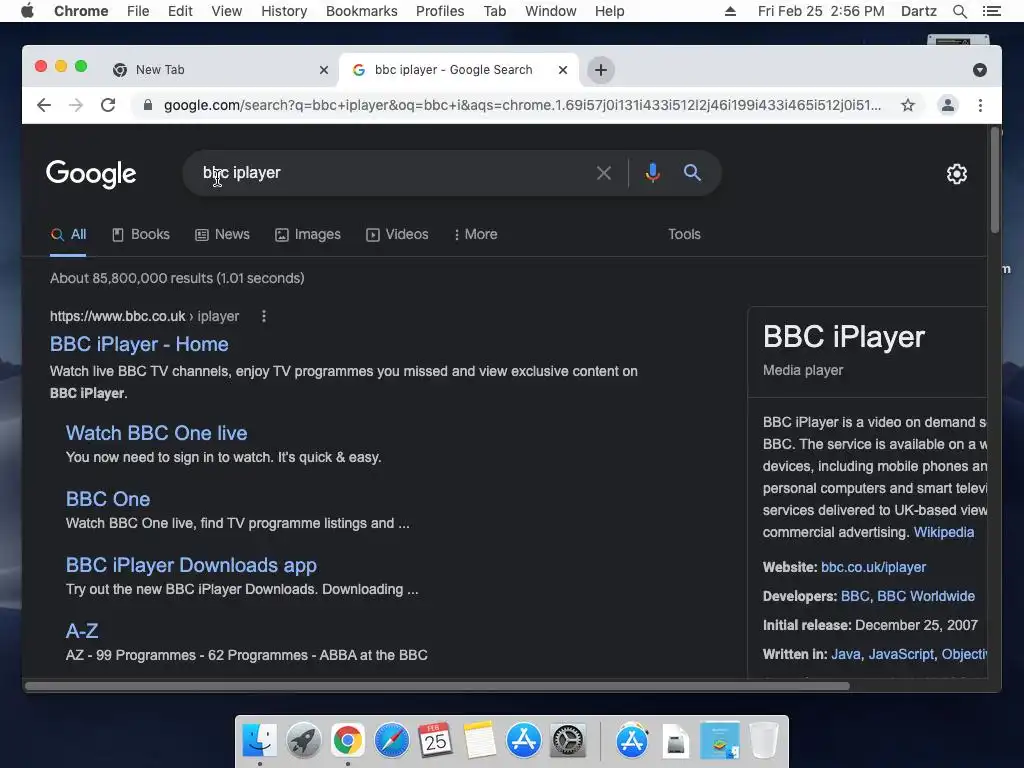
Task: Open the History menu
Action: click(x=284, y=11)
